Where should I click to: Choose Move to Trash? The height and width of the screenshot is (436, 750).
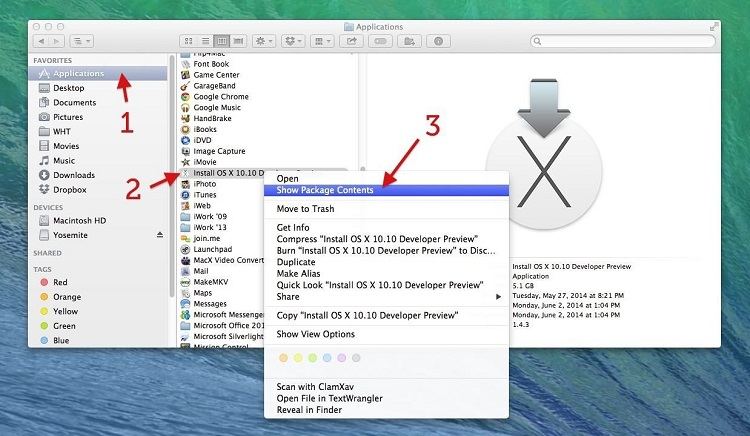(x=386, y=209)
